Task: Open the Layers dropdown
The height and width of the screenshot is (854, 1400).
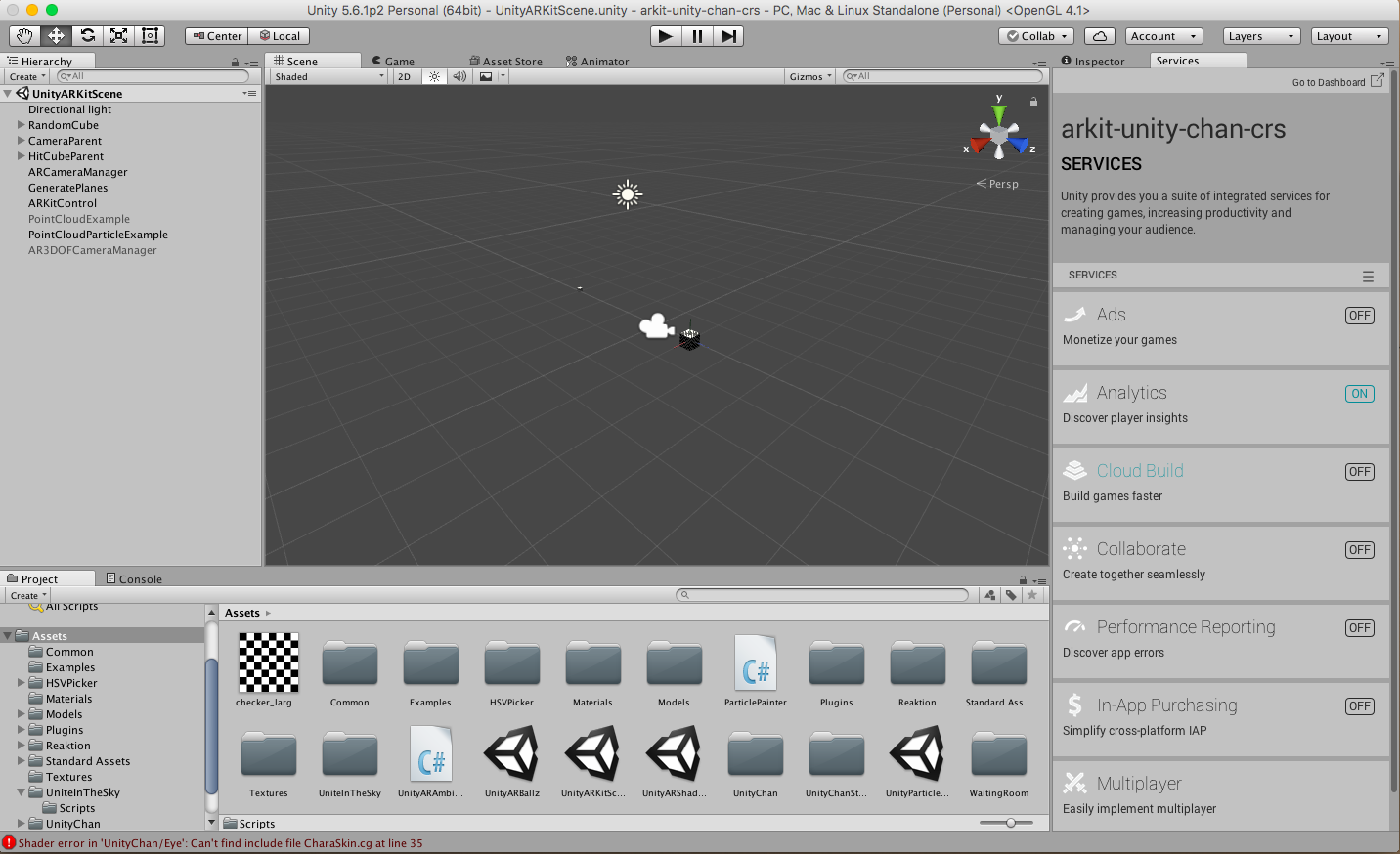Action: pos(1261,36)
